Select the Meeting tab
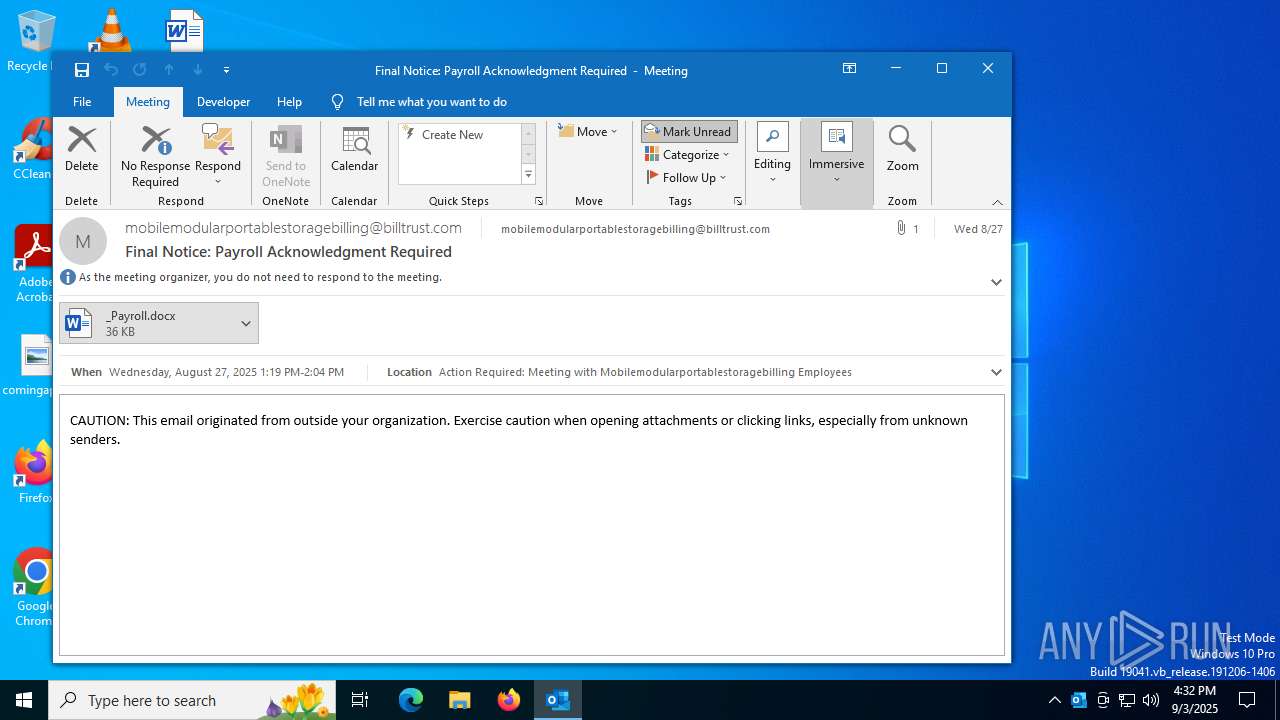 click(x=148, y=101)
